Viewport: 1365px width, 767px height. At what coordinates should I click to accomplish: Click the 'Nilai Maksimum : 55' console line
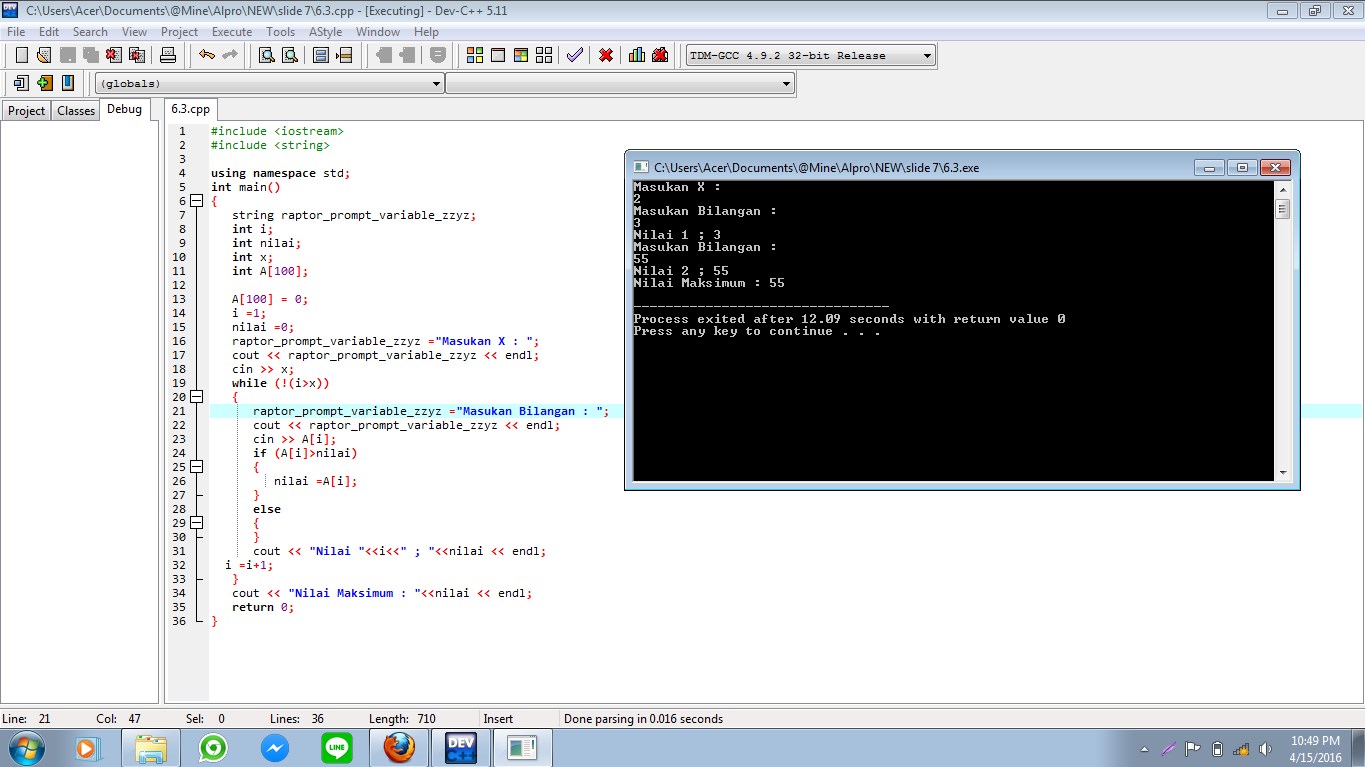click(x=709, y=283)
